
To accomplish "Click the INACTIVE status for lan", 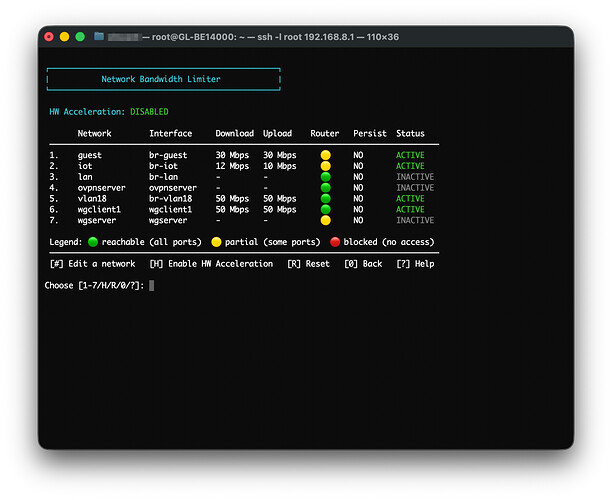I will [415, 177].
